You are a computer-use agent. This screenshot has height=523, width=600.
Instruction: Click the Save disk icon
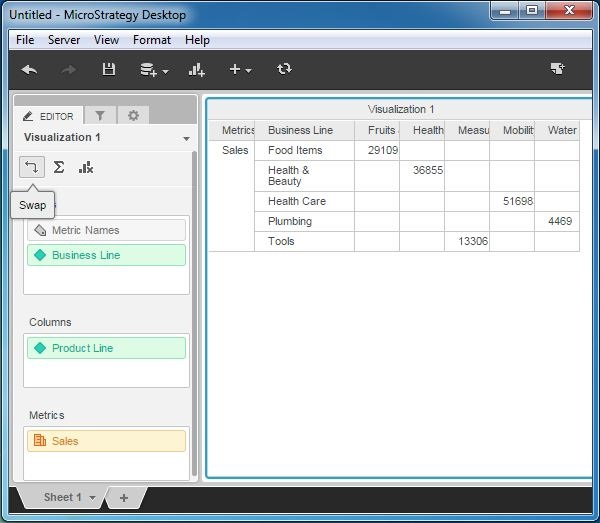tap(109, 69)
